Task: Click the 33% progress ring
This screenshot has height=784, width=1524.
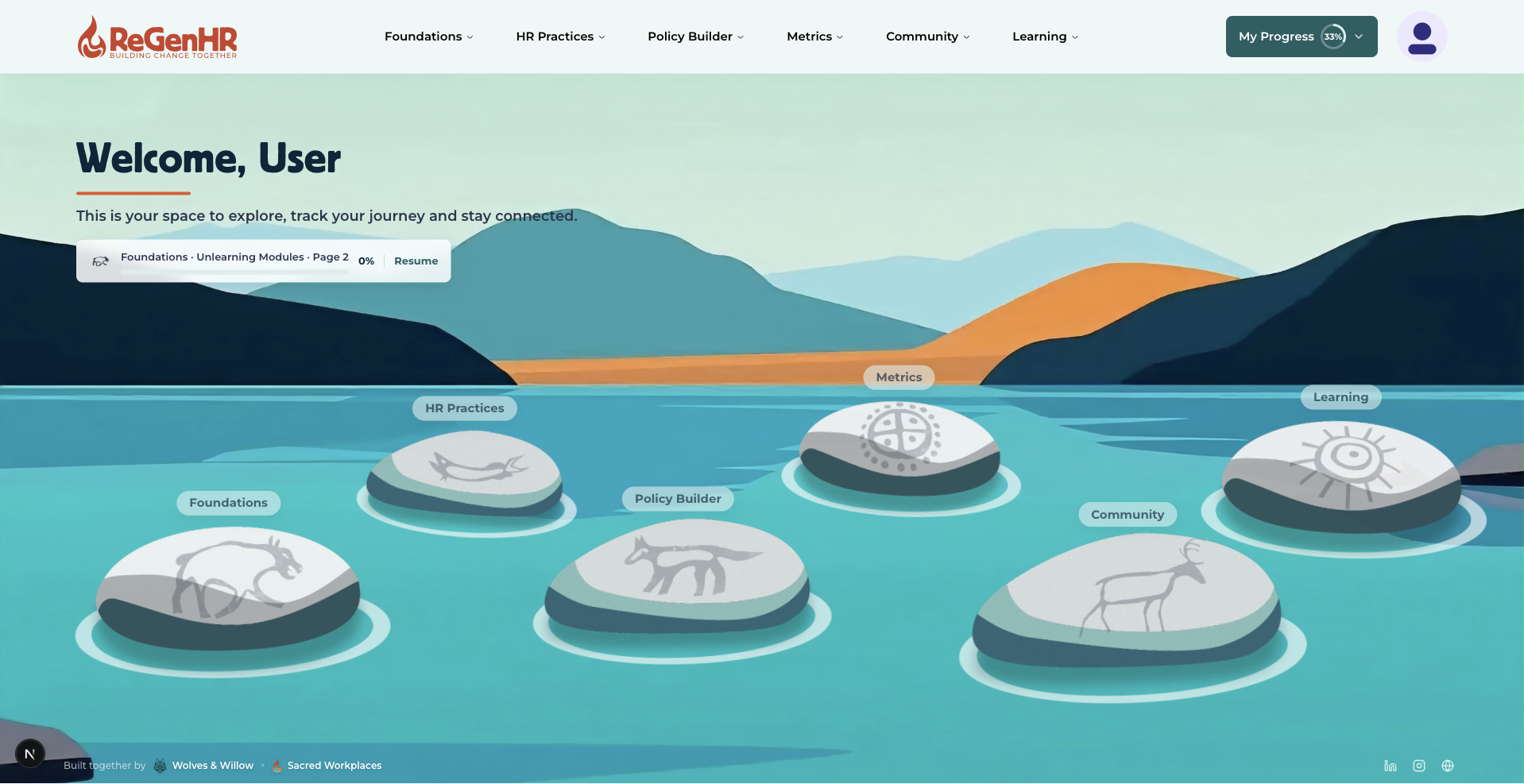Action: click(x=1333, y=37)
